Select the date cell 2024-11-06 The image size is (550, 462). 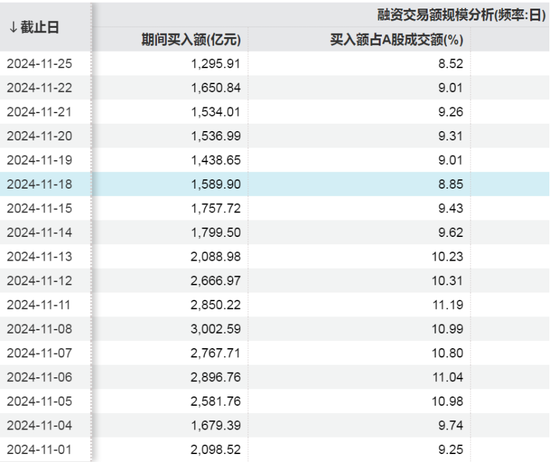click(39, 377)
